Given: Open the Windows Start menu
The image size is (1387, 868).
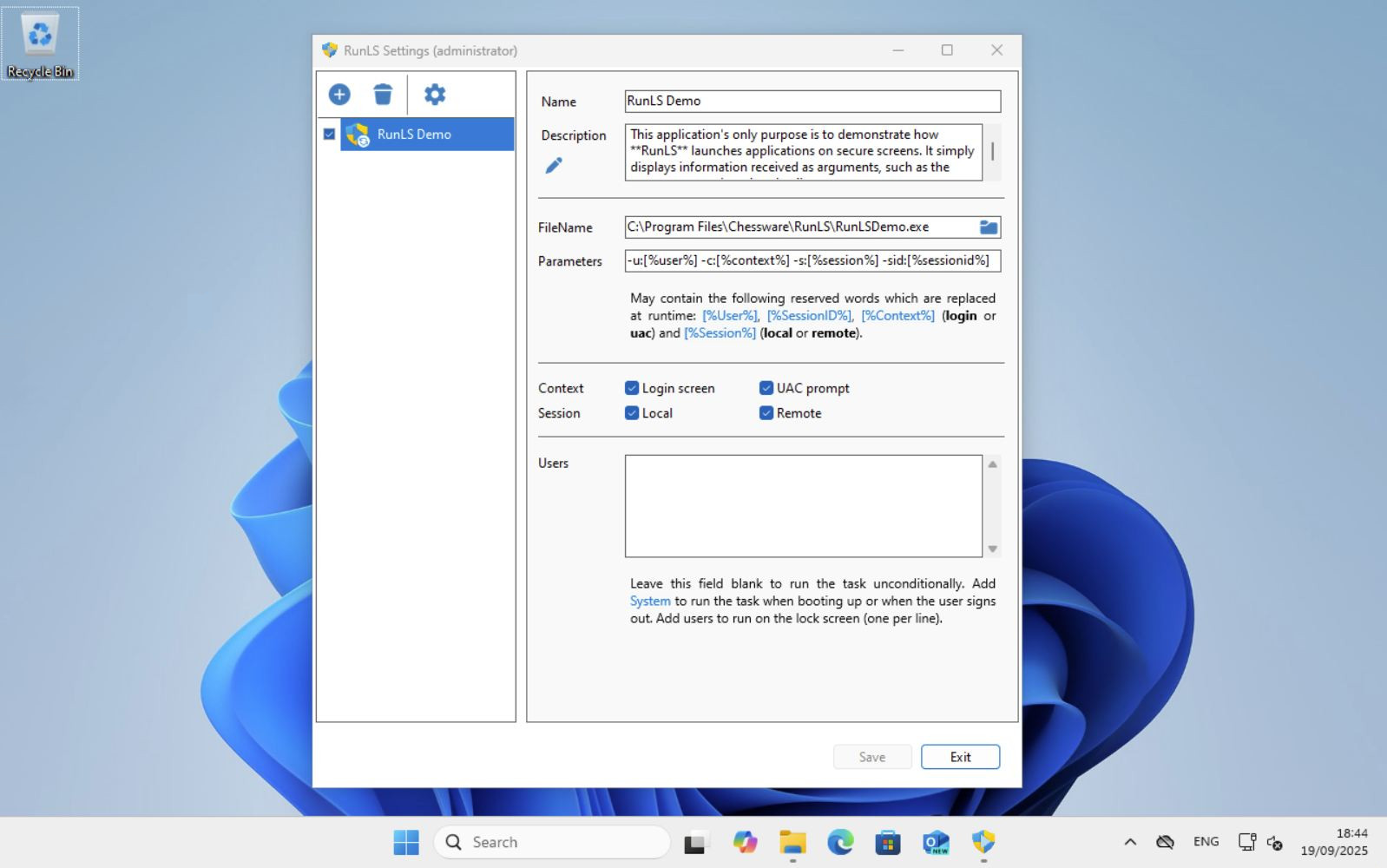Looking at the screenshot, I should (x=405, y=842).
